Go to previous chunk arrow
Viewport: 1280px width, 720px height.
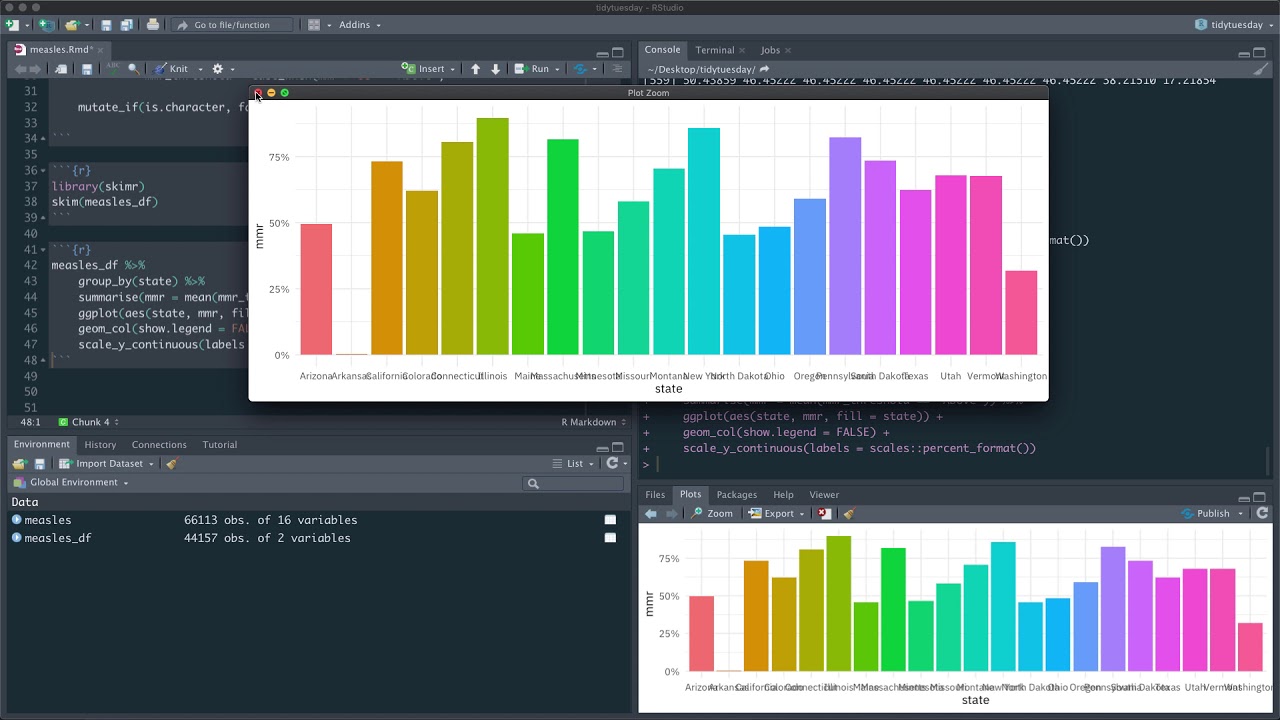(x=475, y=69)
